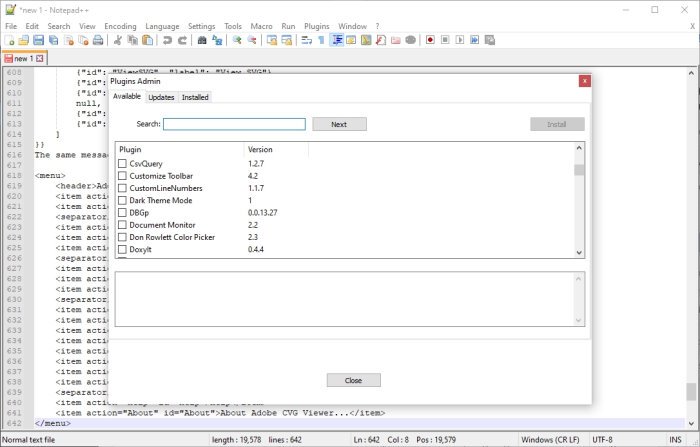Click the Save toolbar icon
700x447 pixels.
tap(39, 40)
